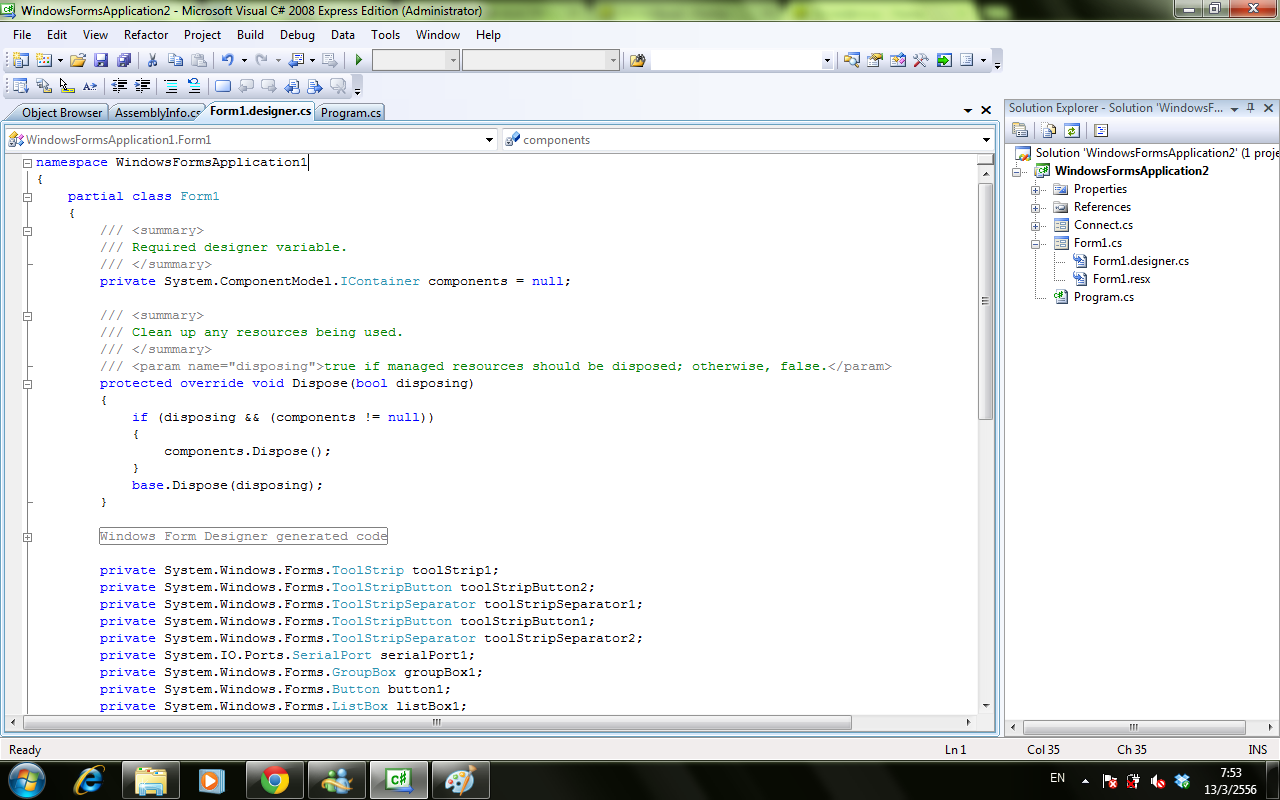Comment out the selected lines icon
The height and width of the screenshot is (800, 1280).
171,86
